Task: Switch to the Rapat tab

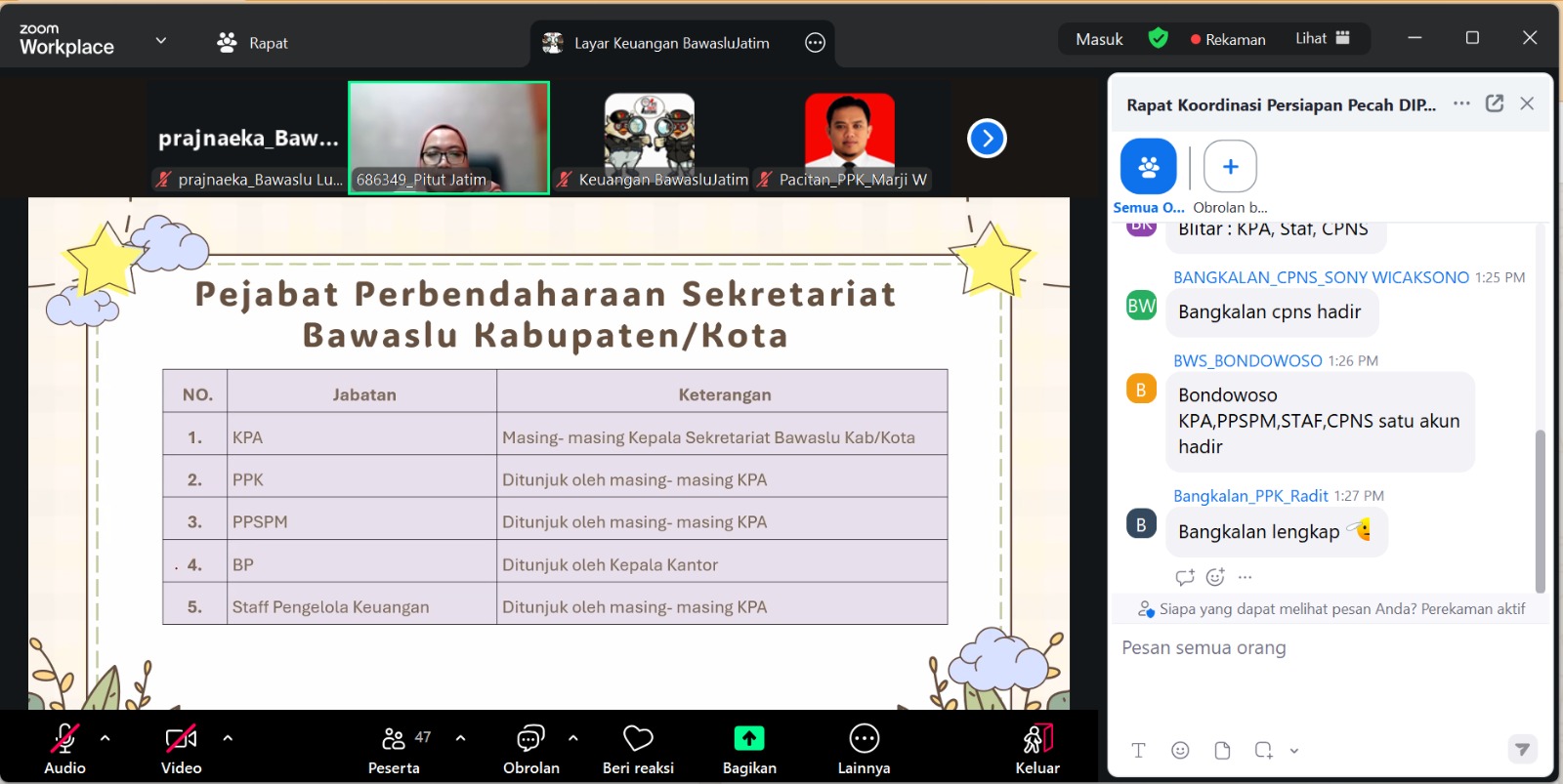Action: pos(253,43)
